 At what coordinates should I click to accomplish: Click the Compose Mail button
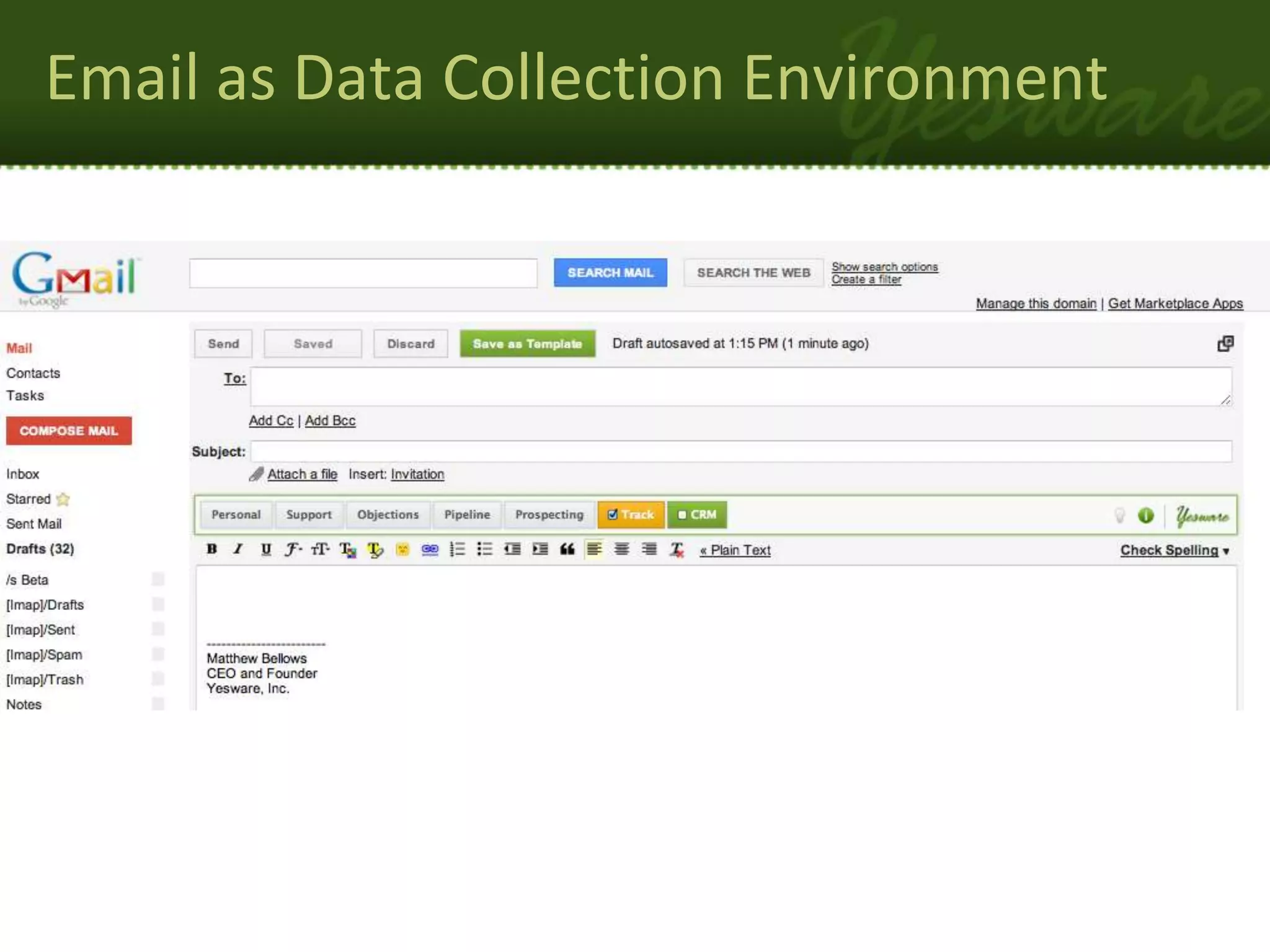point(69,431)
